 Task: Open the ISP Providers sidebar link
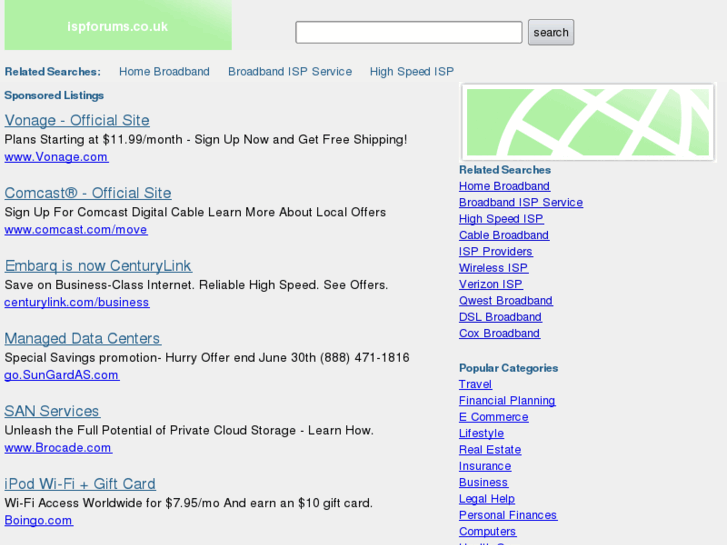pyautogui.click(x=496, y=251)
